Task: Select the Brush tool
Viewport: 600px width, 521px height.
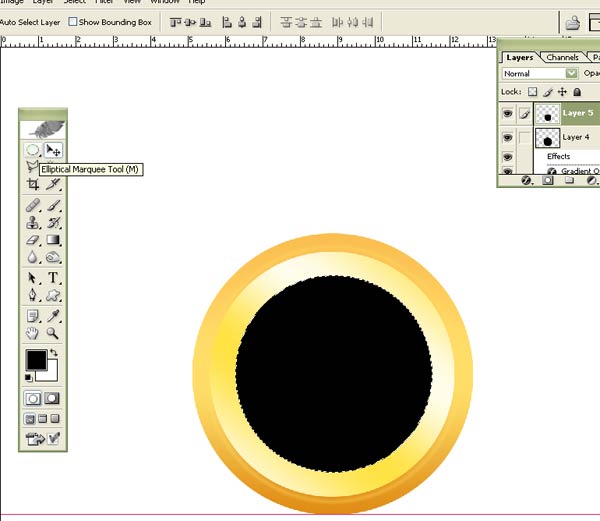Action: 53,205
